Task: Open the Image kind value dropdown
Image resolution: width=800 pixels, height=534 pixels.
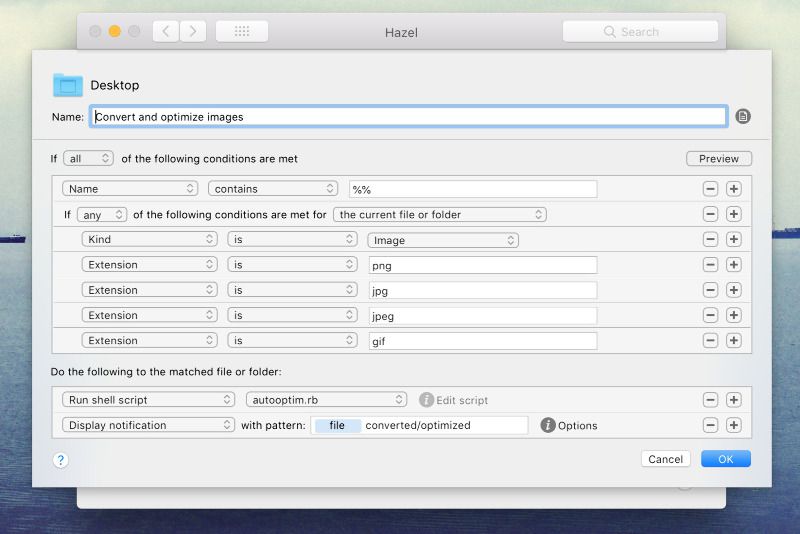Action: 442,240
